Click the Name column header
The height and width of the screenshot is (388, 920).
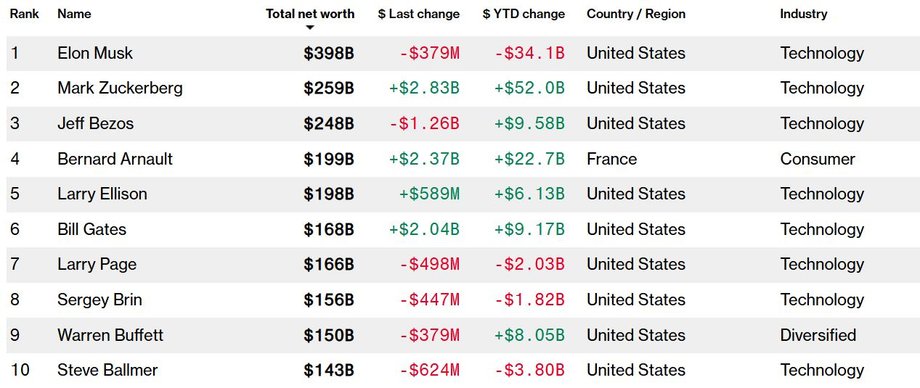[x=74, y=14]
